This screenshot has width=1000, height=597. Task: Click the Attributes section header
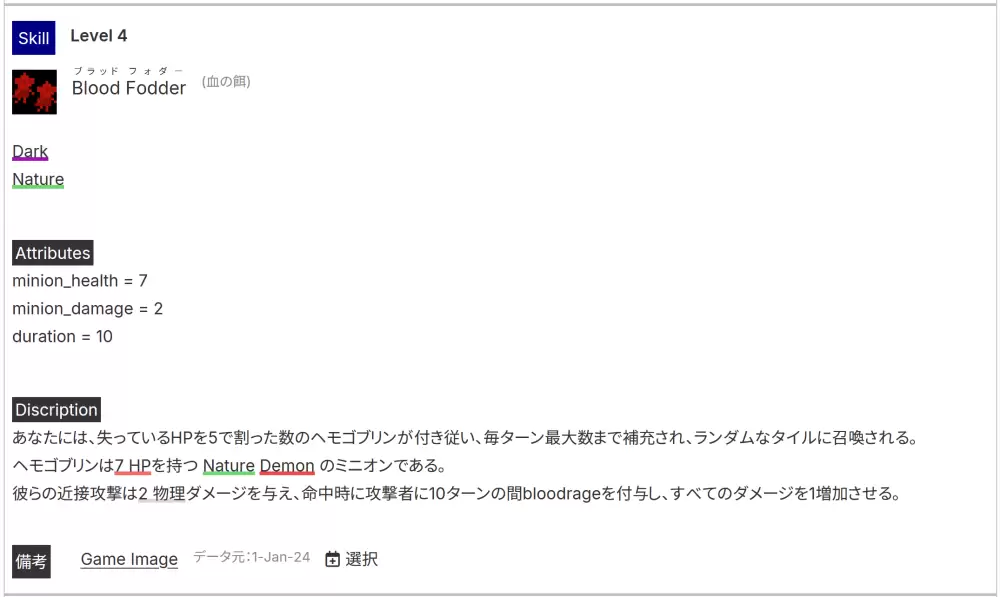click(x=53, y=253)
